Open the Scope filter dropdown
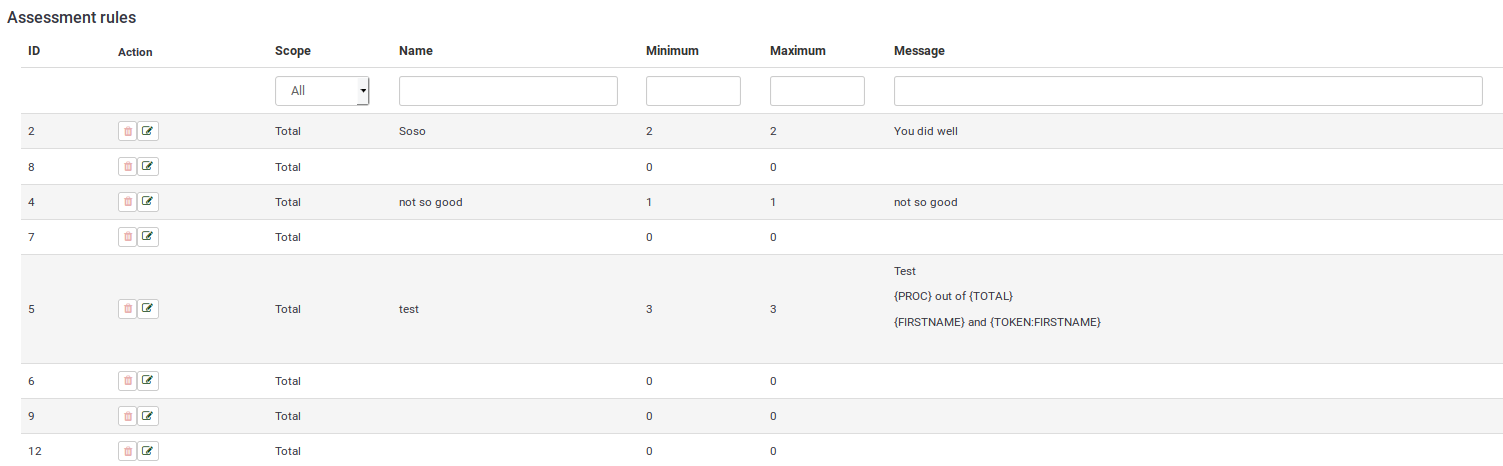The height and width of the screenshot is (466, 1503). tap(322, 91)
